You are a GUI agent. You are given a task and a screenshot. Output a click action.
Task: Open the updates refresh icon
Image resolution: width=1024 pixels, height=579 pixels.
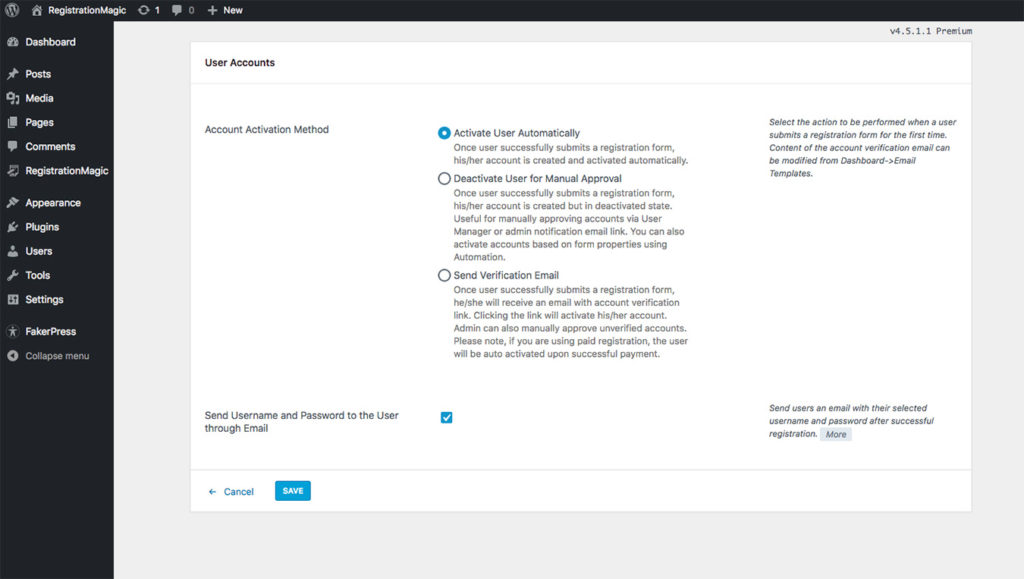tap(144, 10)
